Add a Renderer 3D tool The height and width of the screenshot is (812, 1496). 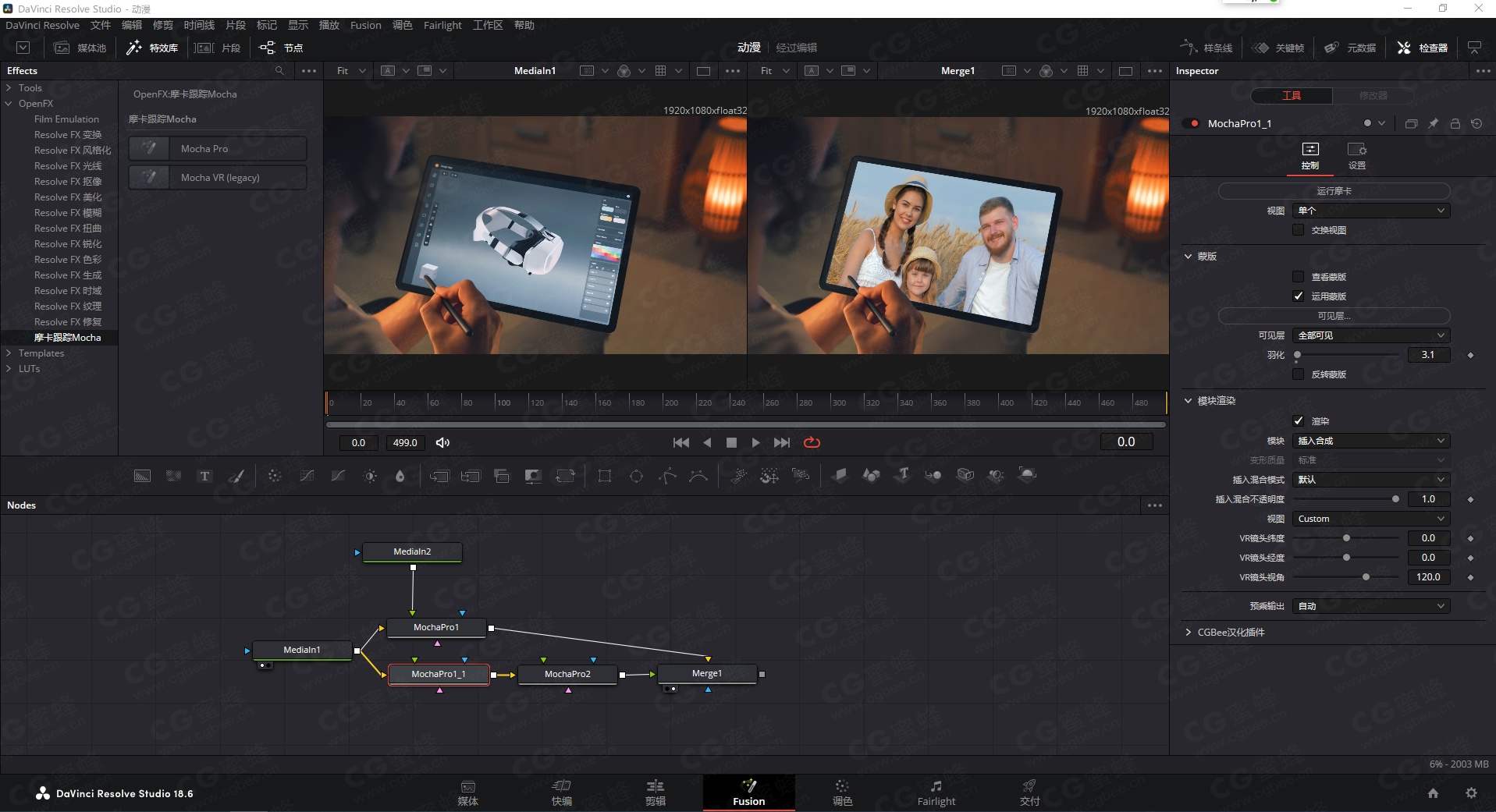pyautogui.click(x=1028, y=474)
